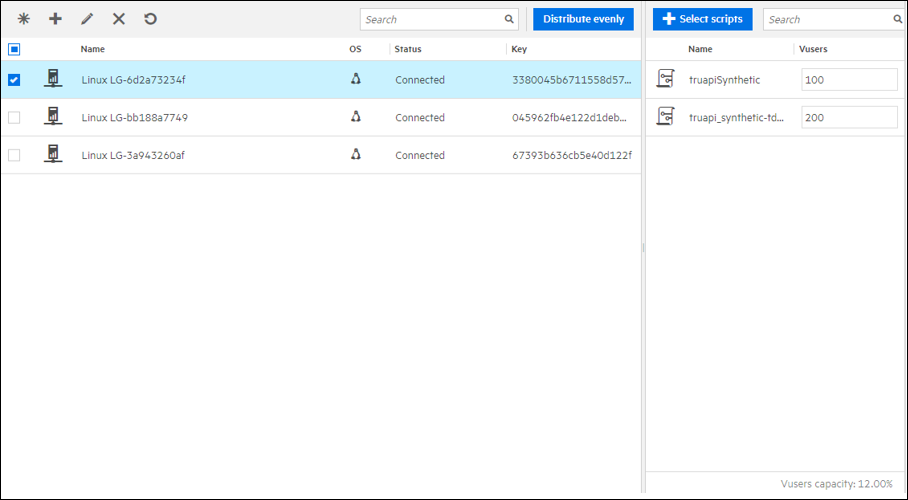Check the Linux LG-bb188a7749 checkbox
The image size is (908, 500).
click(x=14, y=118)
